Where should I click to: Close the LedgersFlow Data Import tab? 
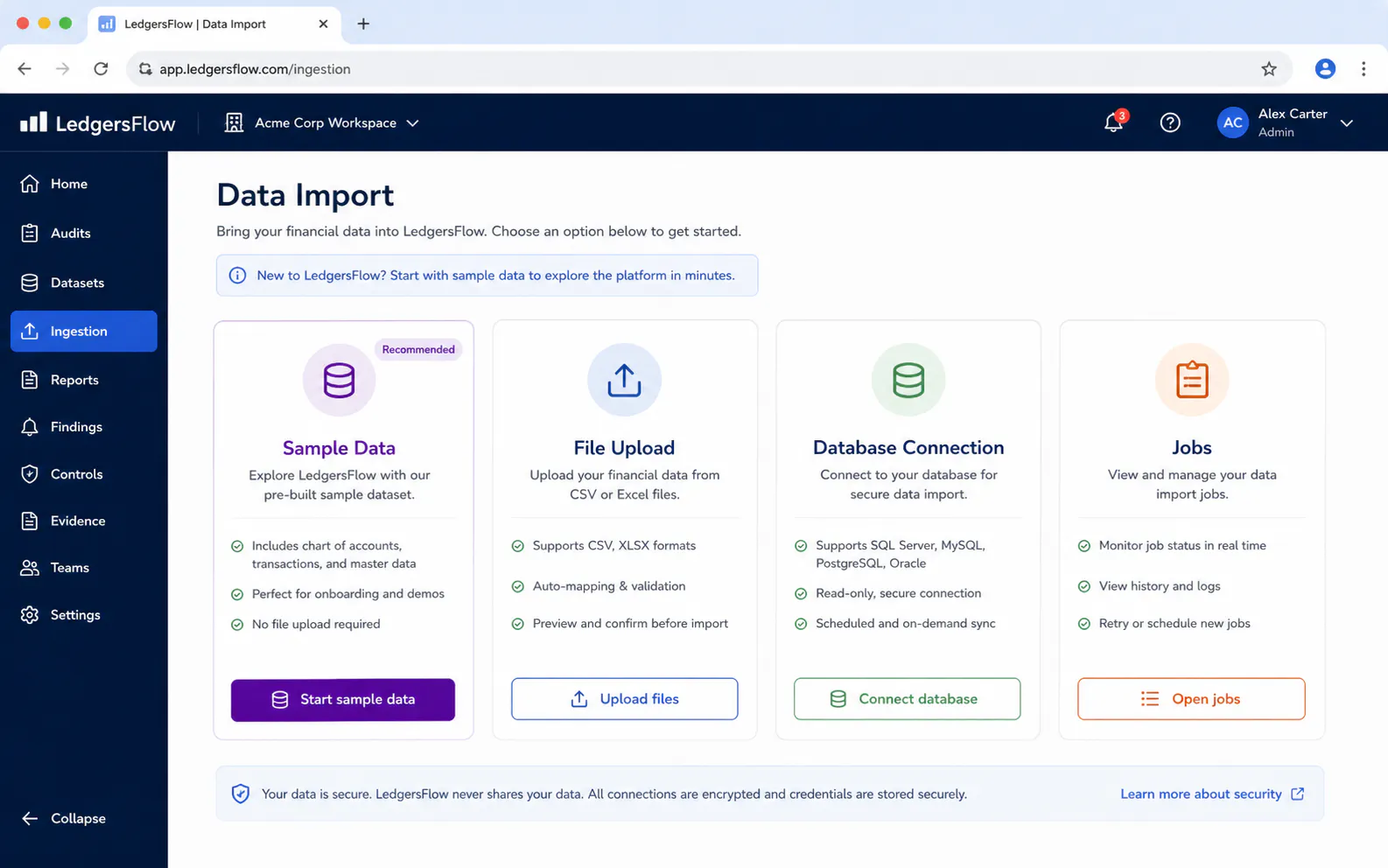[x=323, y=24]
